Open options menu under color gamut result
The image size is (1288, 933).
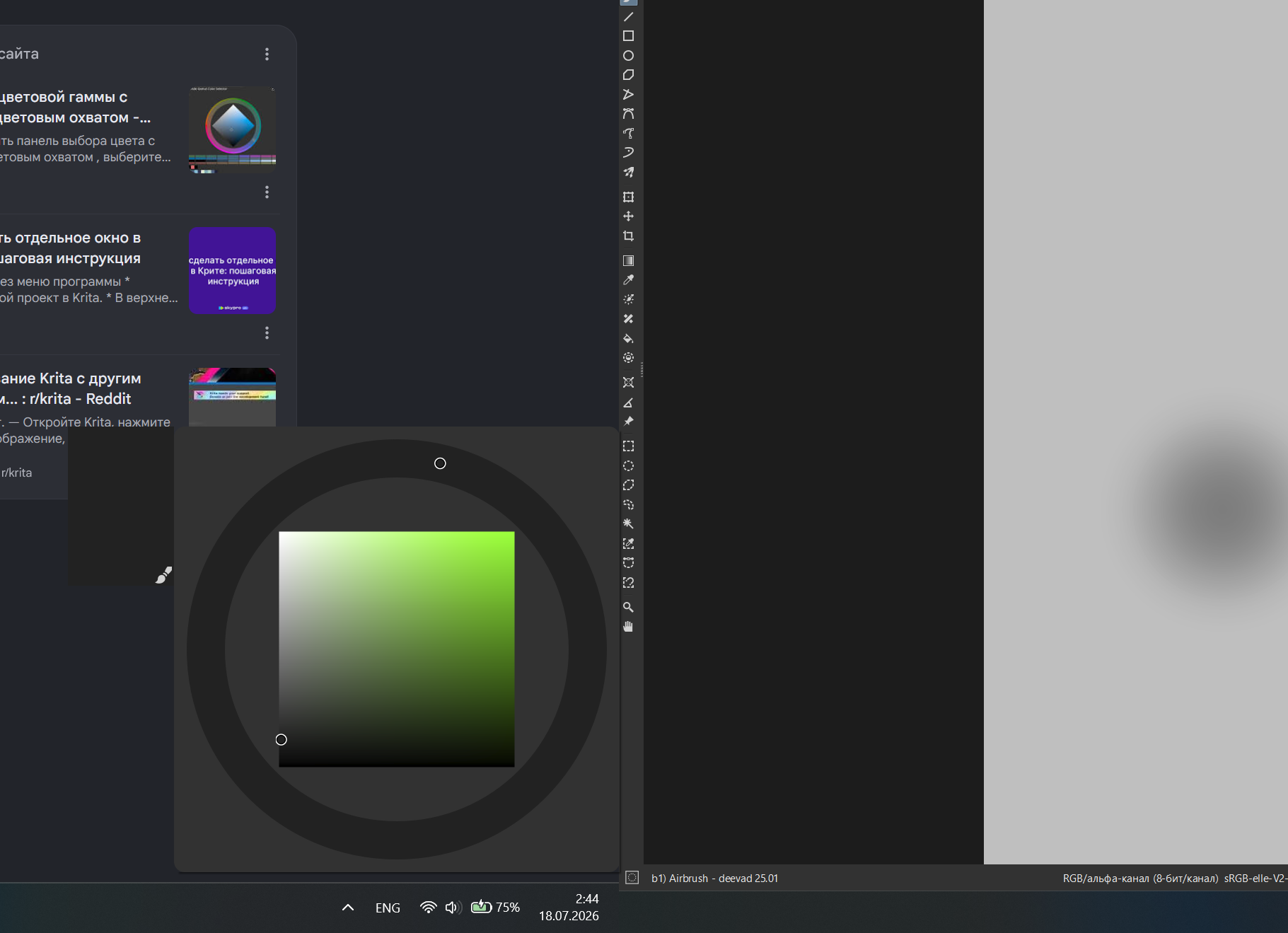coord(267,192)
